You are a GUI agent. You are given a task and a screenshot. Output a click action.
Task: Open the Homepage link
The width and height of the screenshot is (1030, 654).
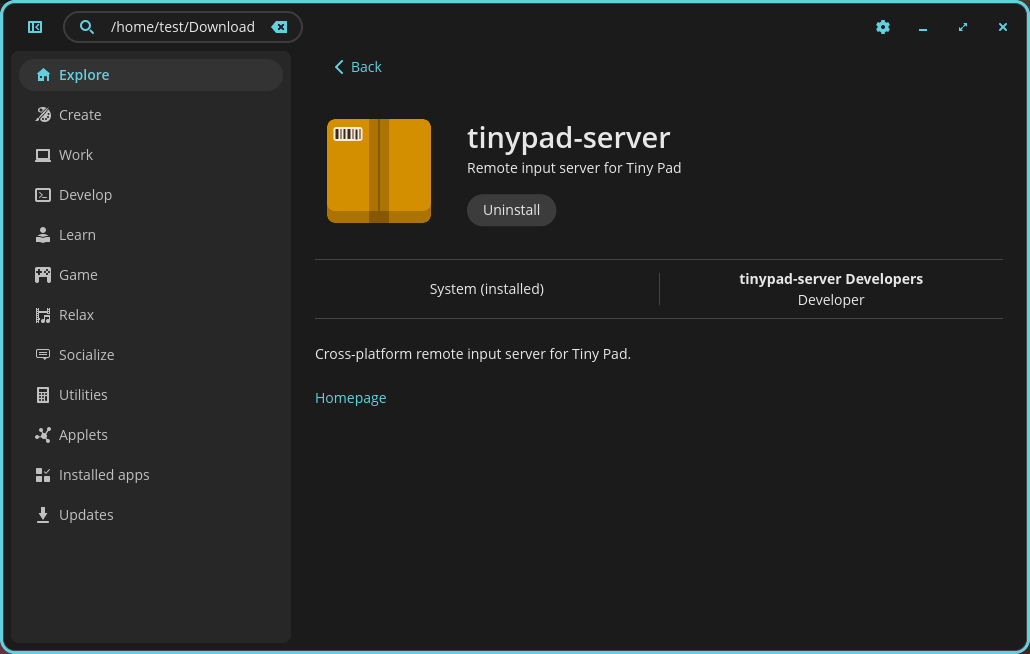tap(351, 398)
